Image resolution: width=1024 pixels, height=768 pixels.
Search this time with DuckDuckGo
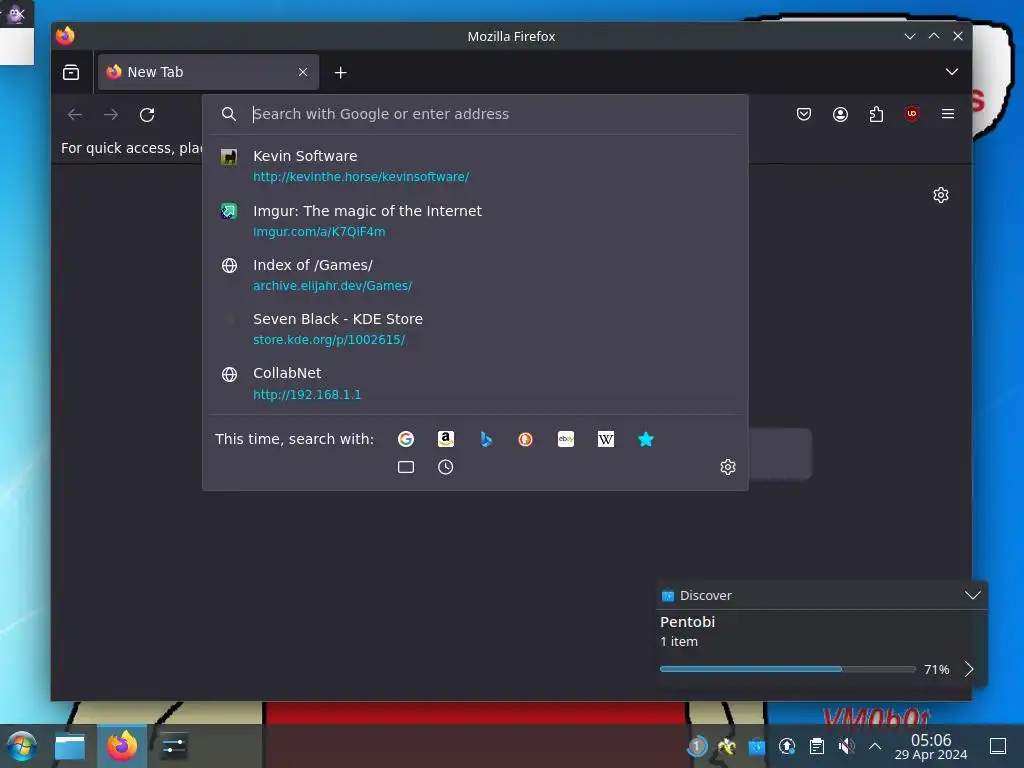point(525,440)
